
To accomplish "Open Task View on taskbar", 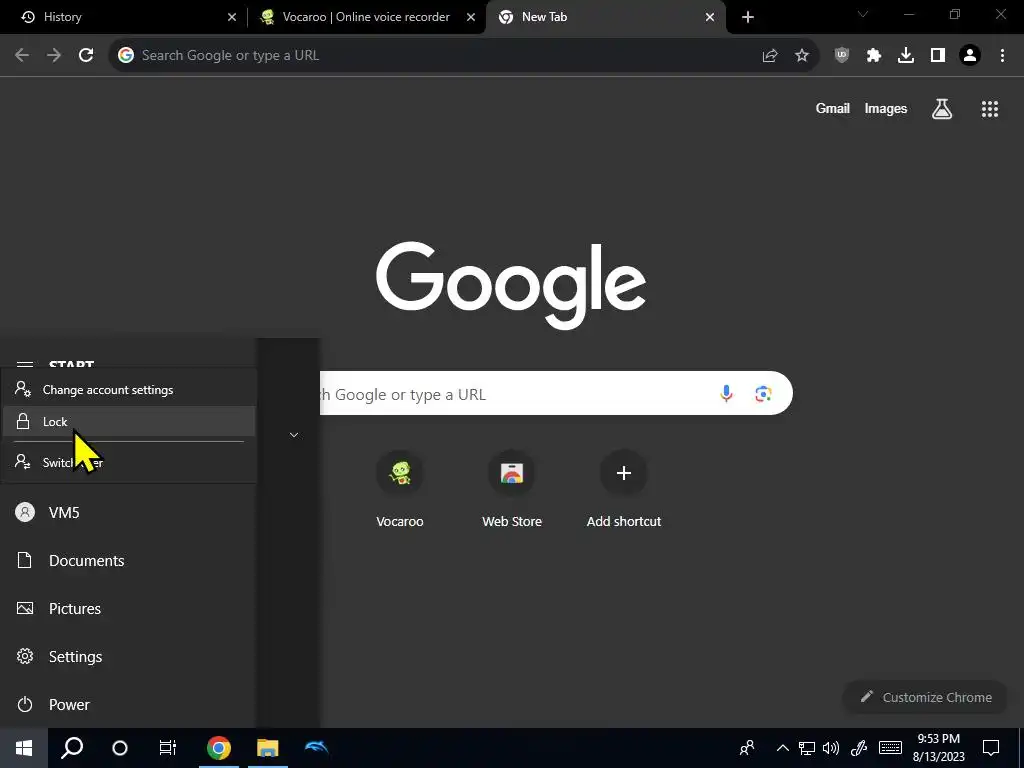I will pos(168,748).
